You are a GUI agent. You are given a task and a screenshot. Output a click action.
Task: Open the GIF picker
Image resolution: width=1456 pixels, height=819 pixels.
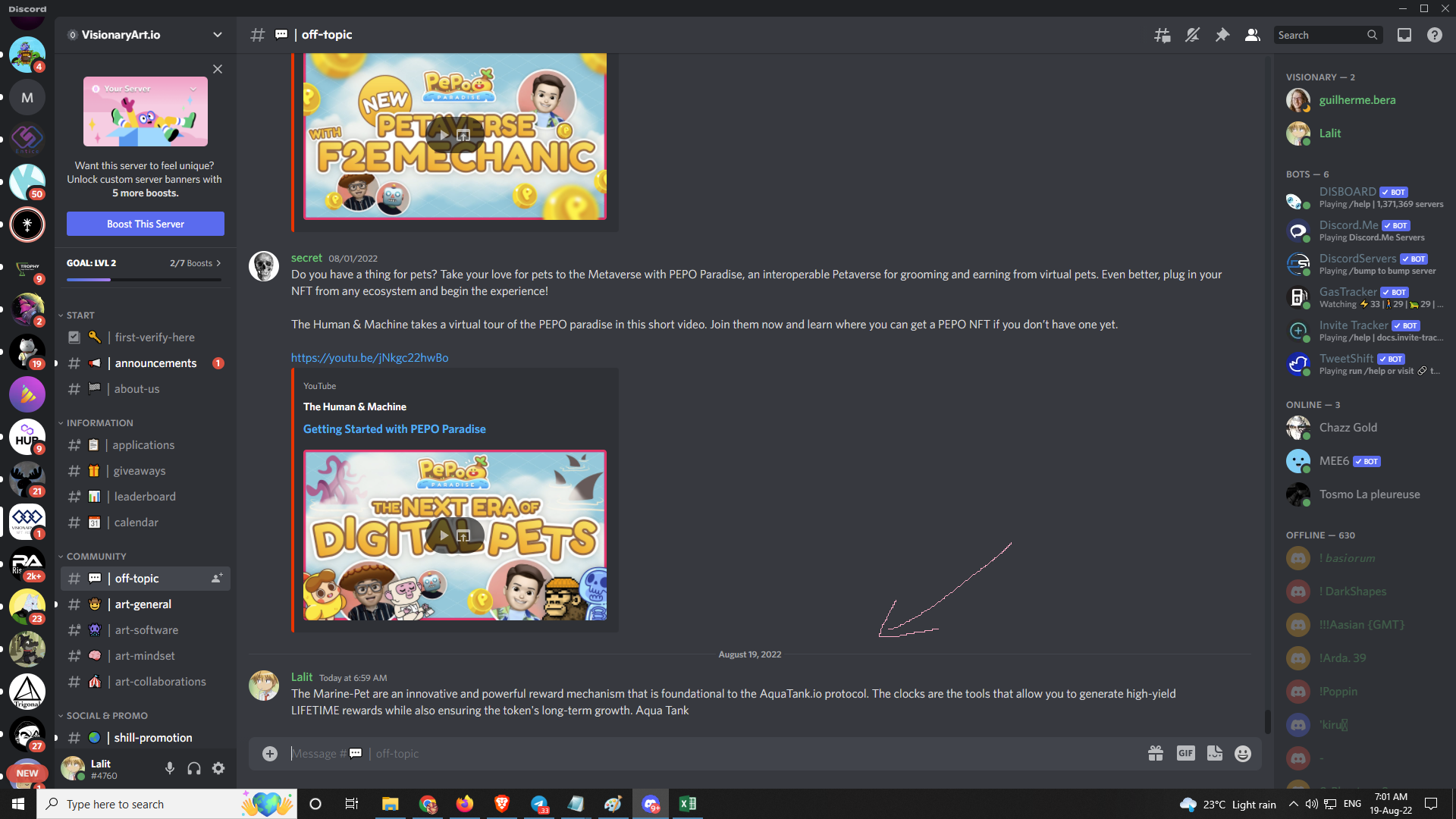tap(1186, 754)
